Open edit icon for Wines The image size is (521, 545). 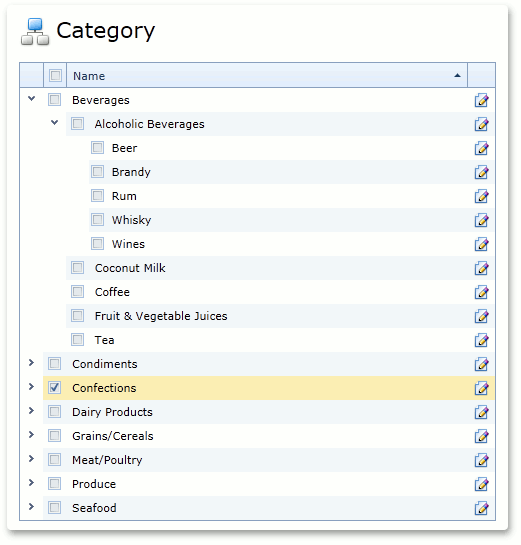tap(481, 244)
